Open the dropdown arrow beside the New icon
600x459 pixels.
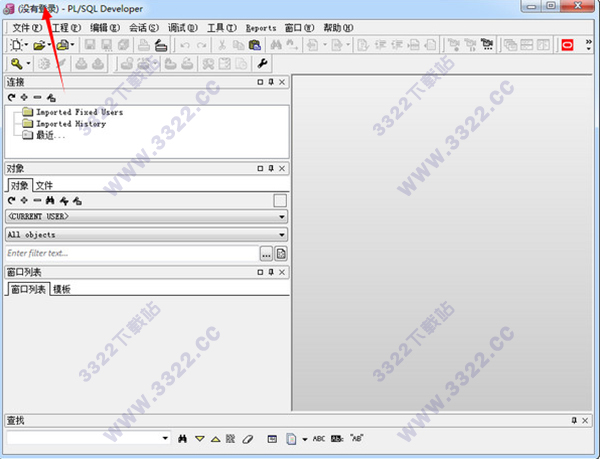click(26, 45)
